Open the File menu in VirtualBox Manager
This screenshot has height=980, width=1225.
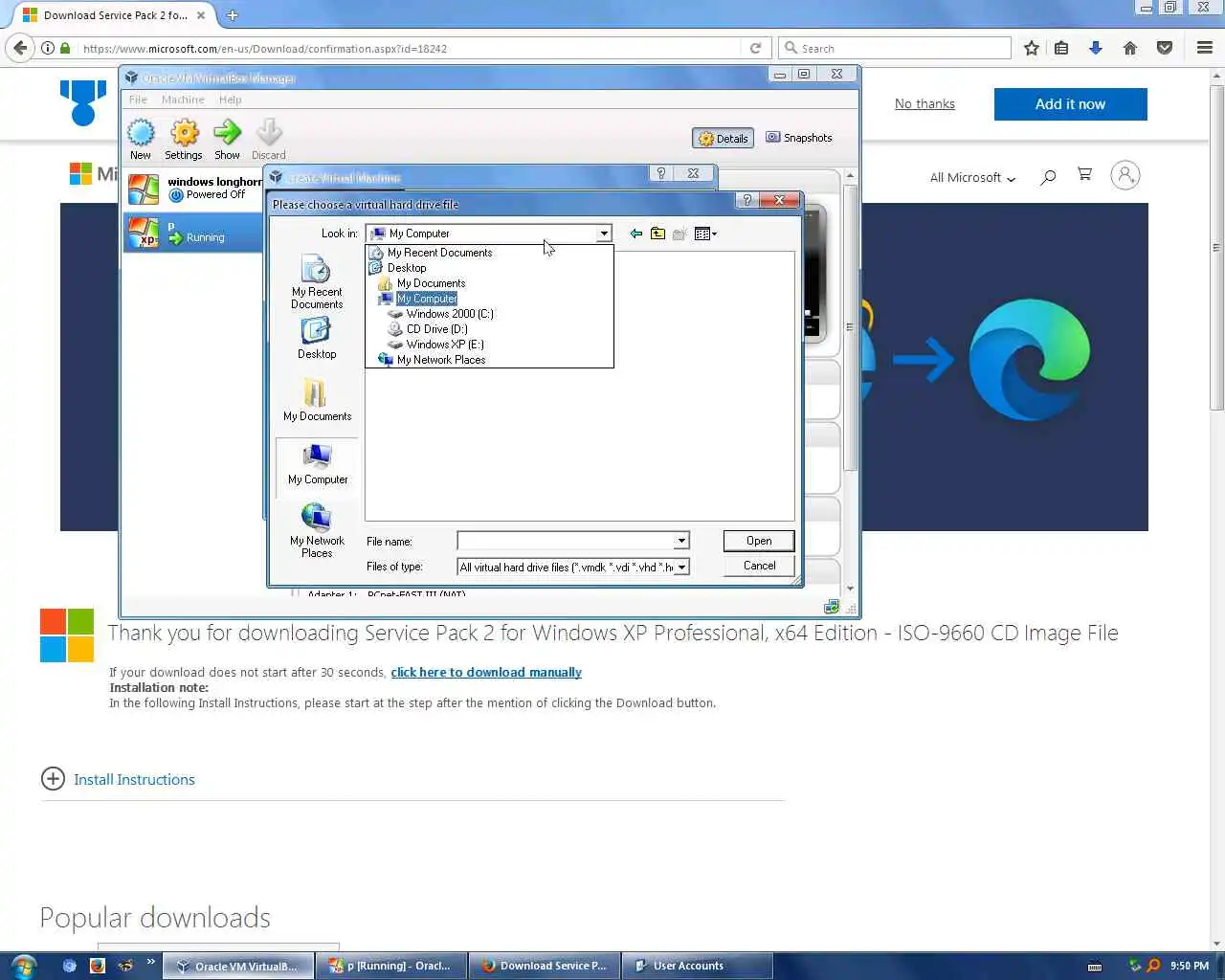click(x=138, y=100)
